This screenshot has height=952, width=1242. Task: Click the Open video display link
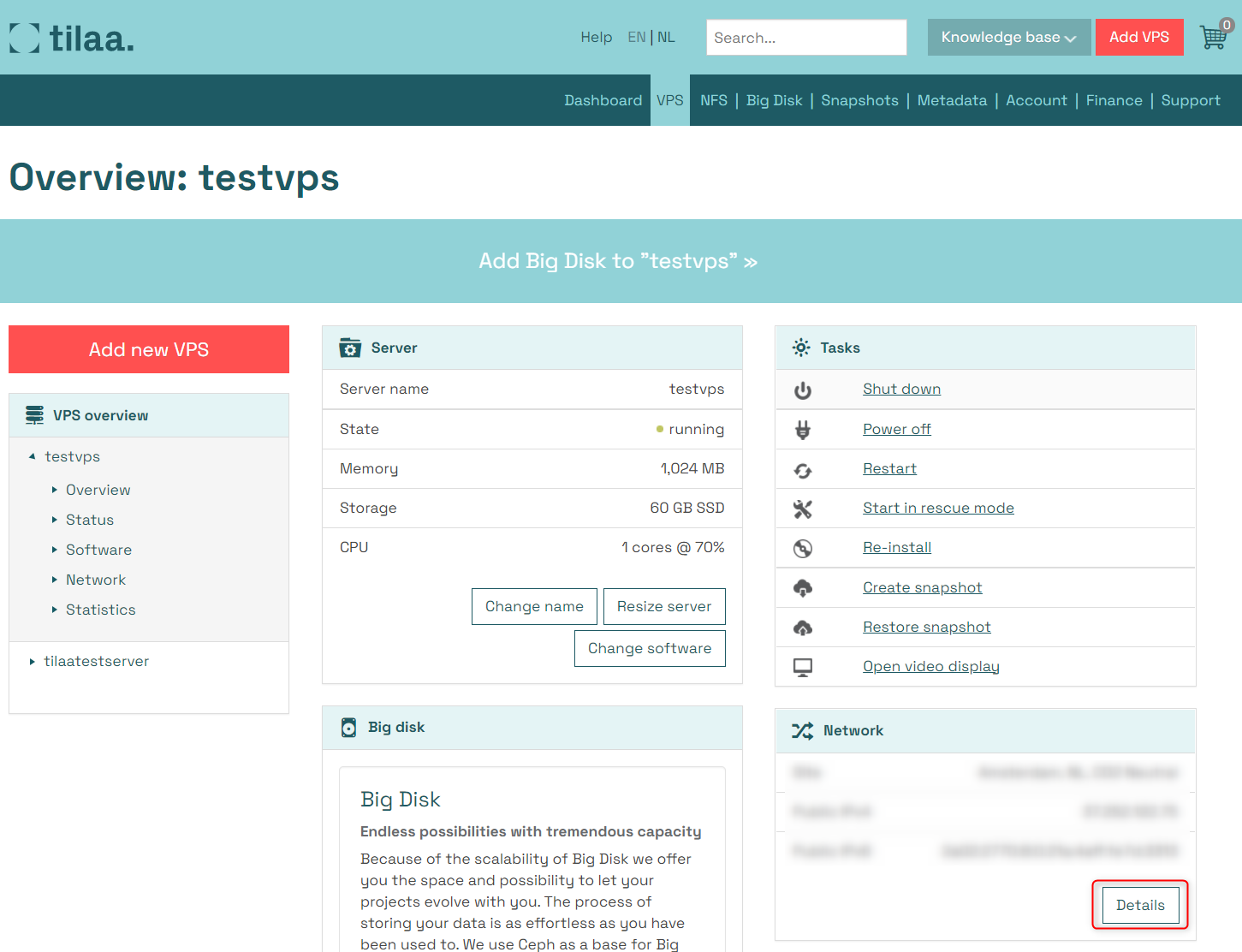point(930,666)
